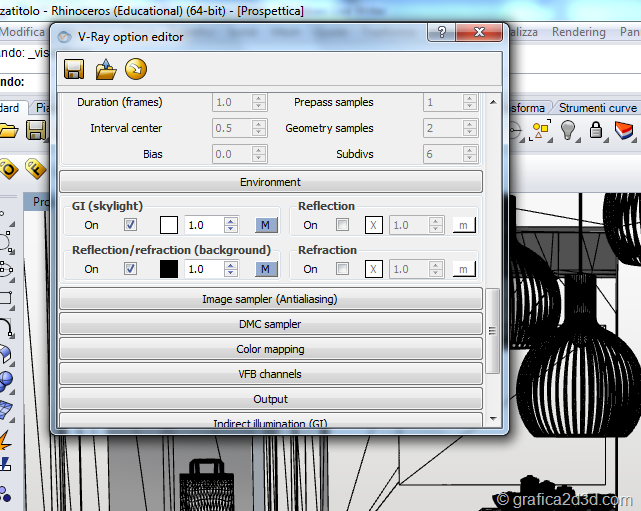Decrease the background multiplier with down arrow

coord(231,273)
